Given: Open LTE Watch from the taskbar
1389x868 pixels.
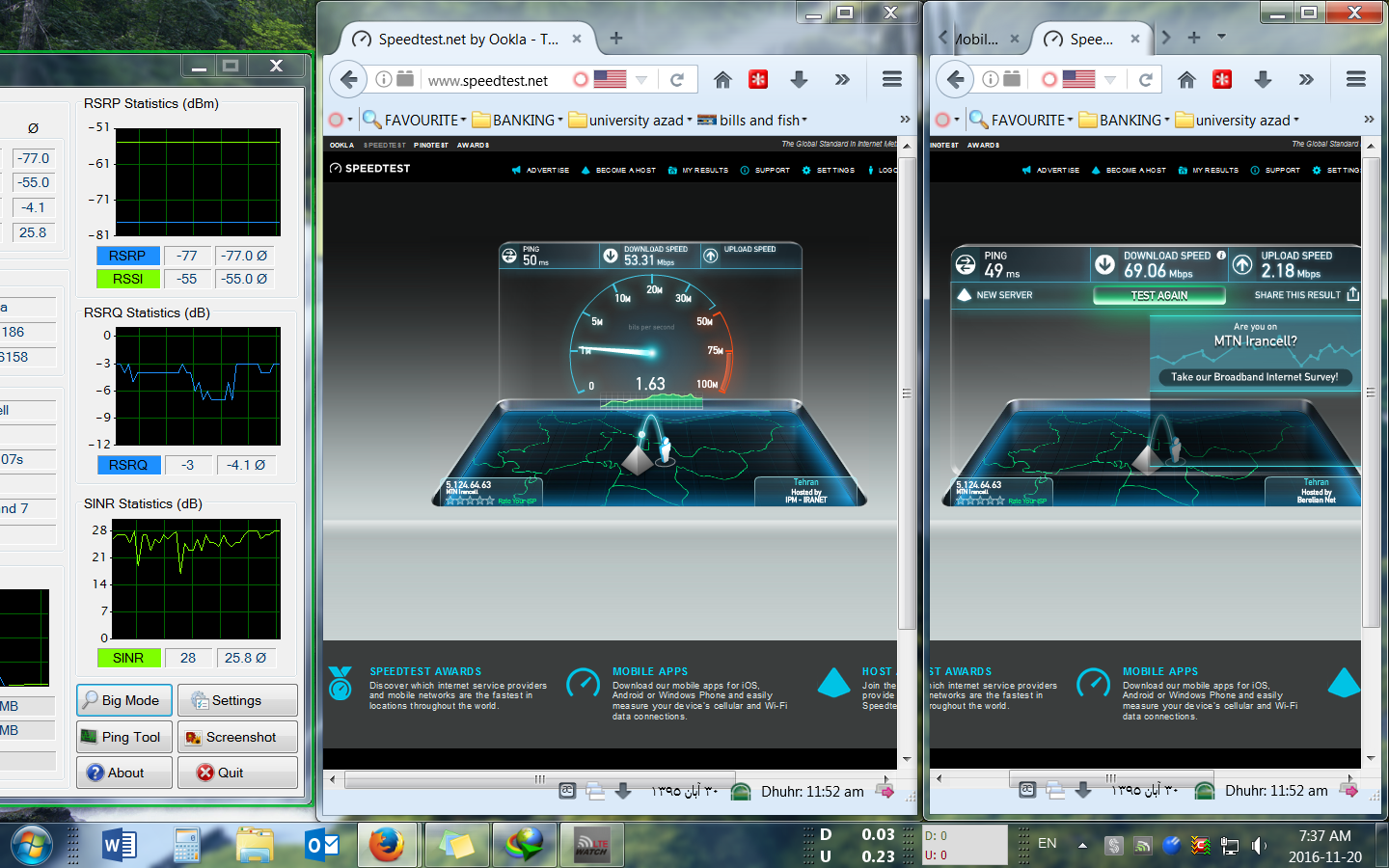Looking at the screenshot, I should tap(592, 845).
